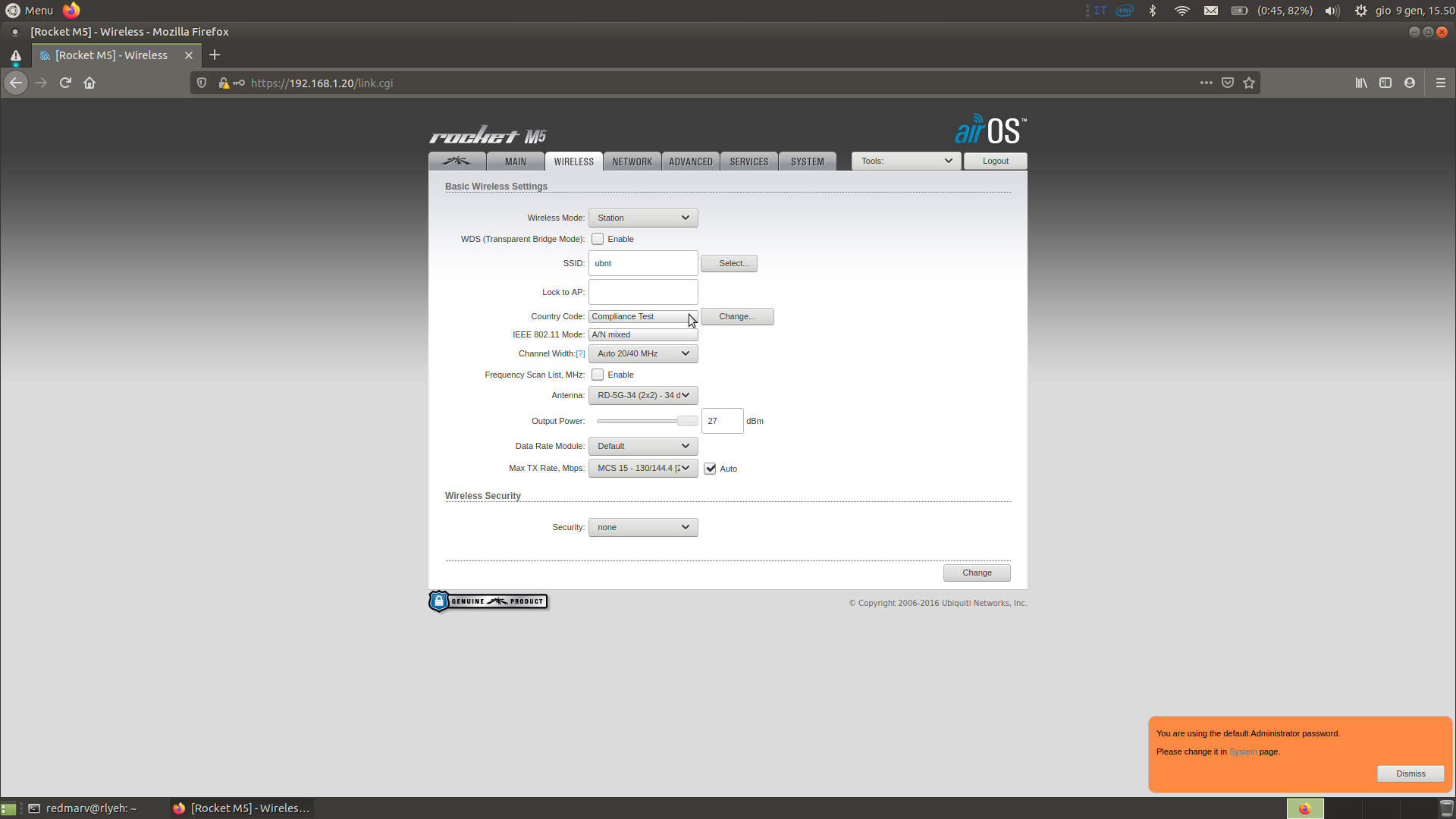Click the show desktop button in taskbar
This screenshot has width=1456, height=819.
coord(8,808)
